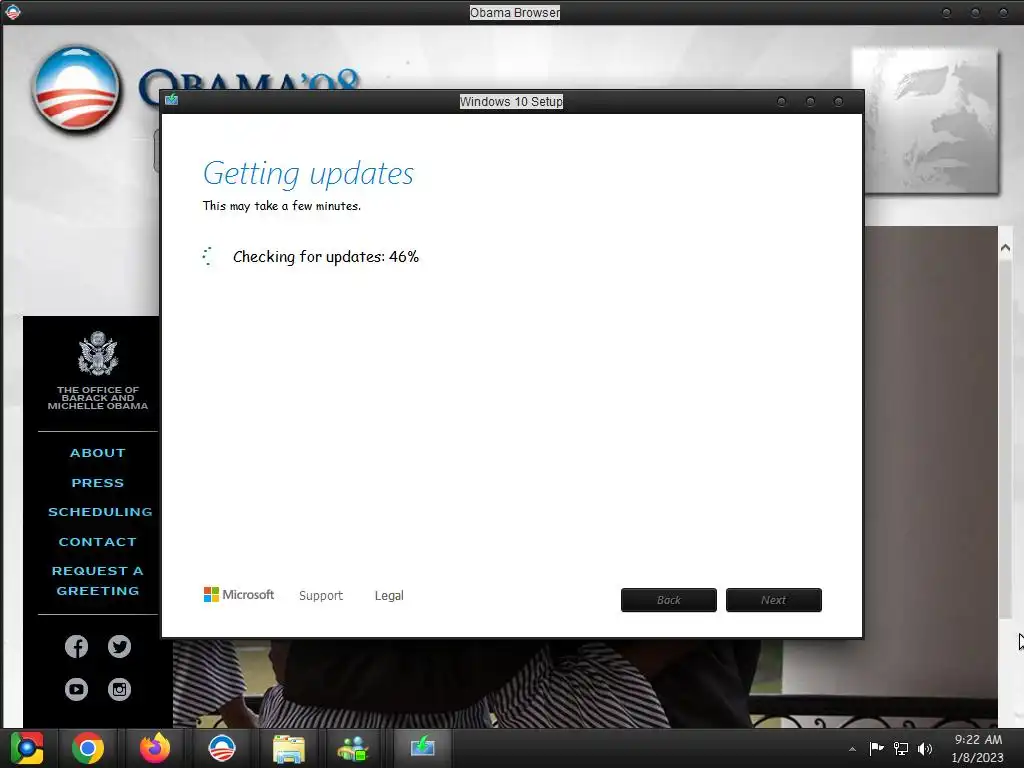Click the map thumbnail in Obama Browser
This screenshot has height=768, width=1024.
coord(925,121)
